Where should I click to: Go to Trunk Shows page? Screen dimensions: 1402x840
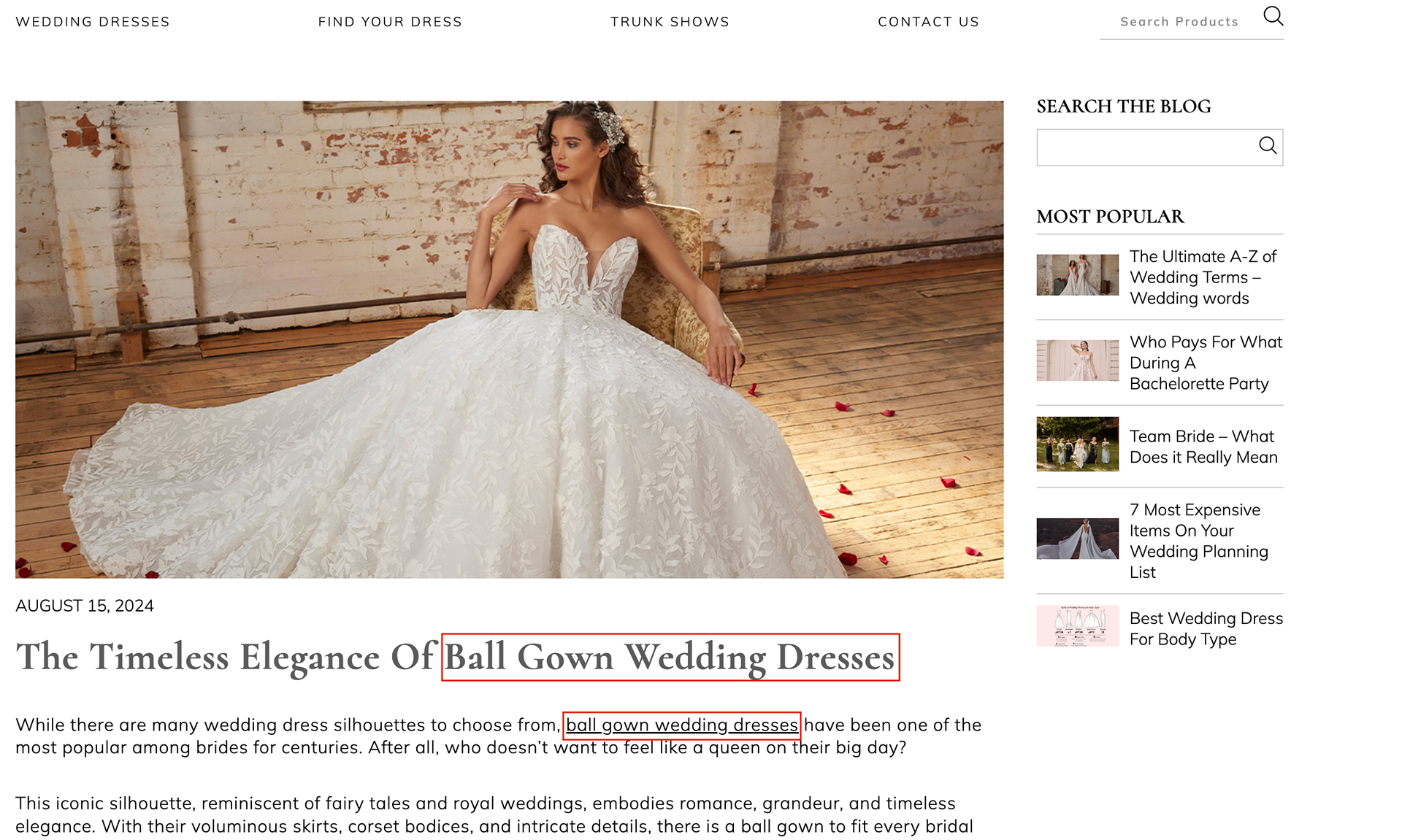[x=670, y=22]
